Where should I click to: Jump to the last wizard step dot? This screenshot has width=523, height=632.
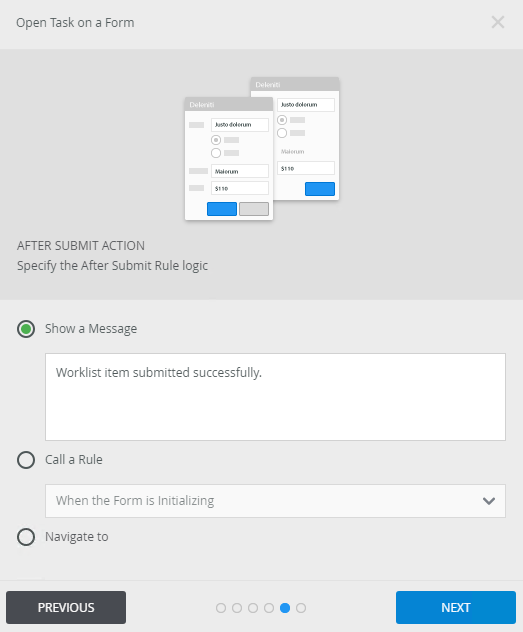coord(301,608)
